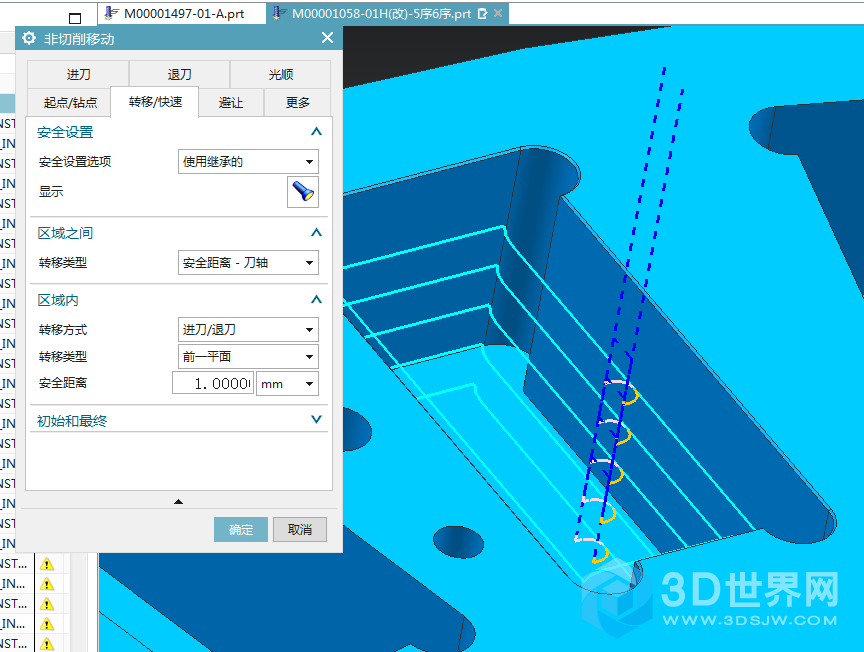Click the 确定 button
The width and height of the screenshot is (864, 652).
point(241,530)
